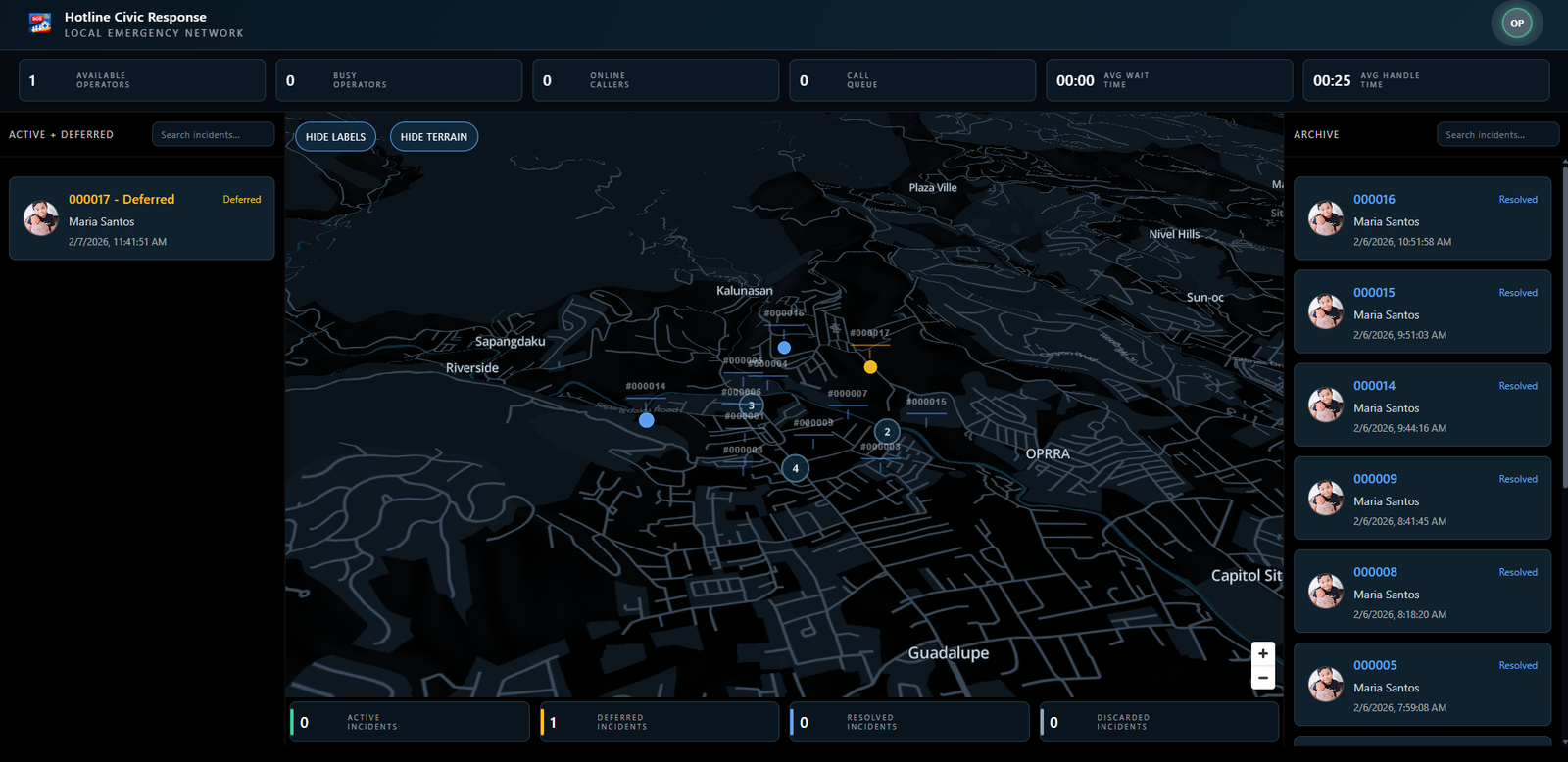Click the Online Callers stat card
Screen dimensions: 1568x762
(656, 80)
